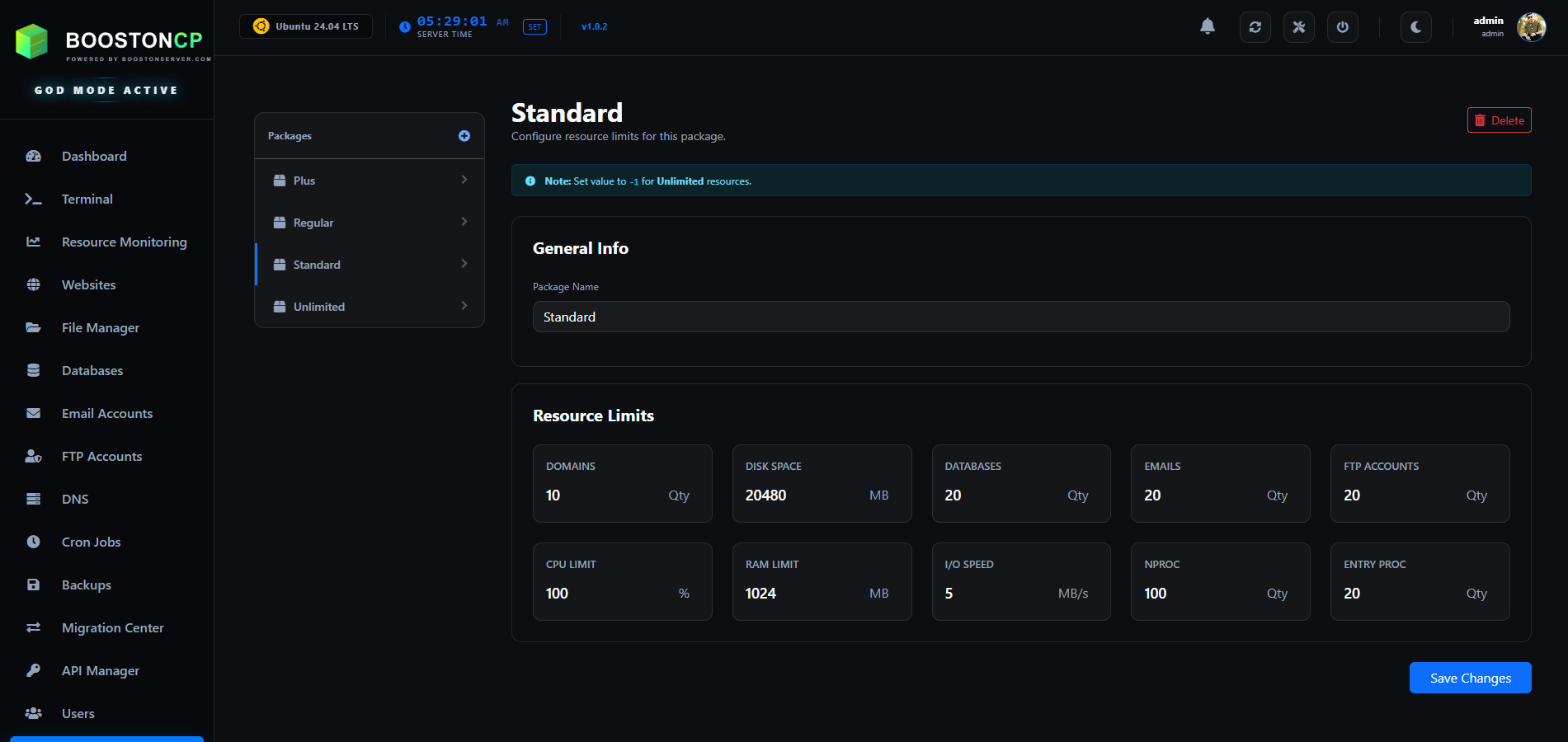Screen dimensions: 1568x742
Task: Expand the Unlimited package entry
Action: coord(369,306)
